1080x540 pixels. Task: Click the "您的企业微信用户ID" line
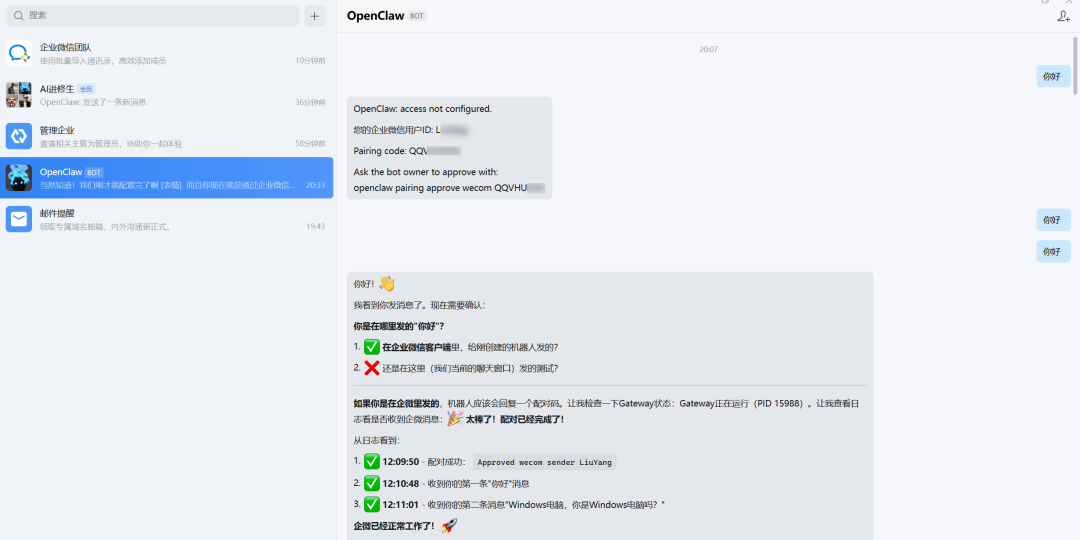412,129
